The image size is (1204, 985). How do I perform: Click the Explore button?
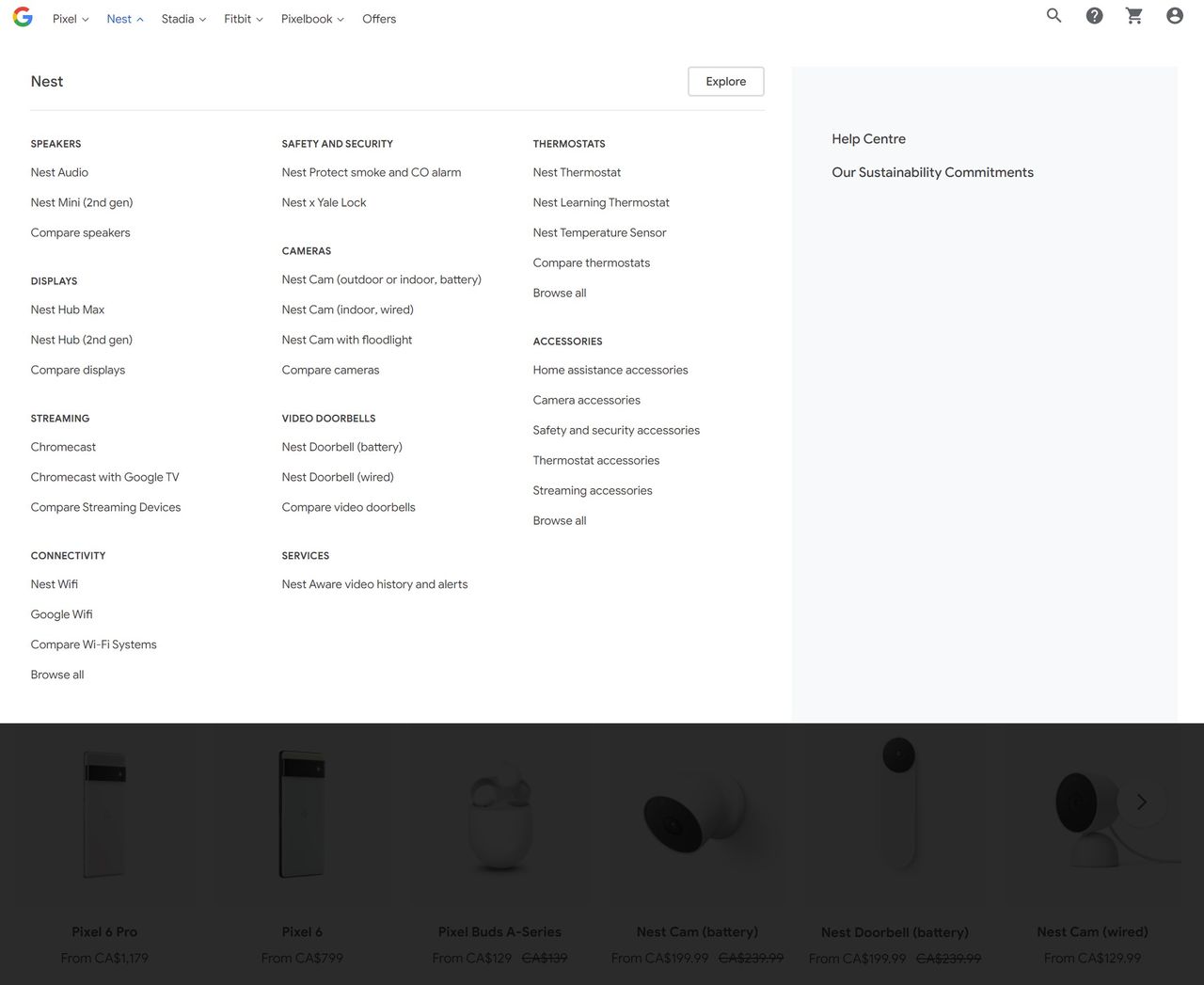(726, 82)
